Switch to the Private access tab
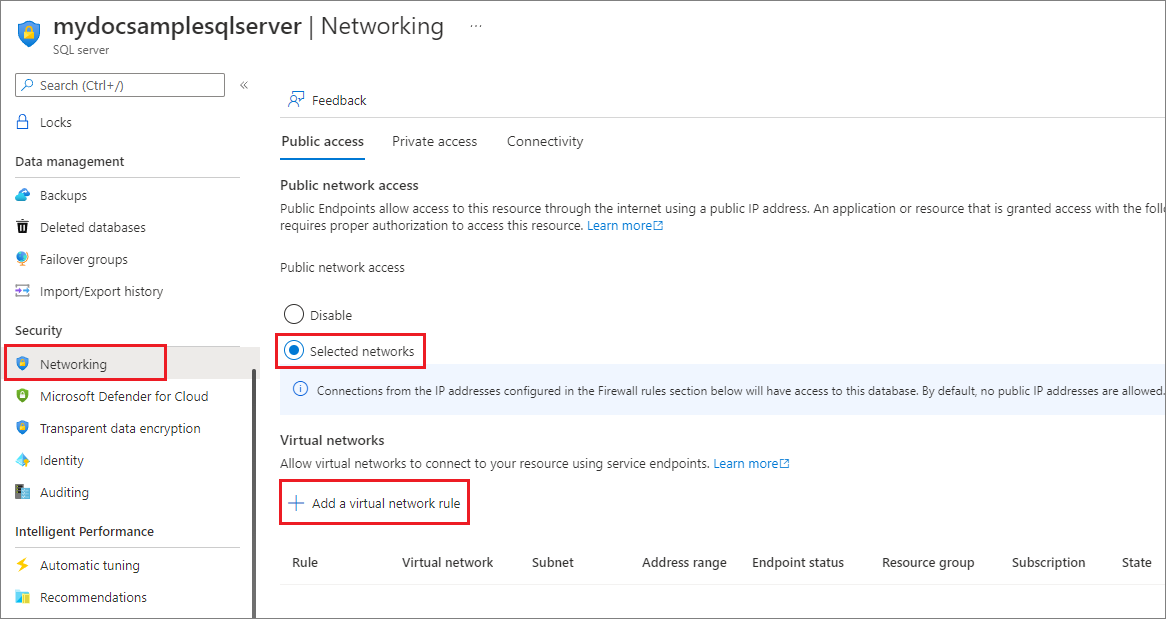 (434, 141)
